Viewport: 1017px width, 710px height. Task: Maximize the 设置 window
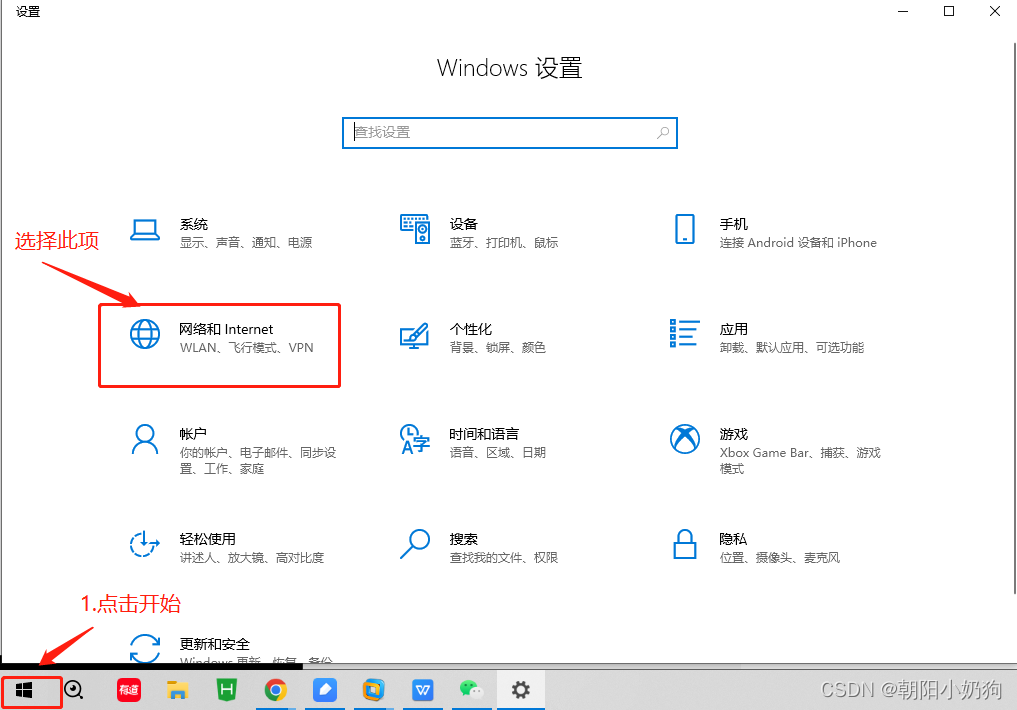coord(949,11)
